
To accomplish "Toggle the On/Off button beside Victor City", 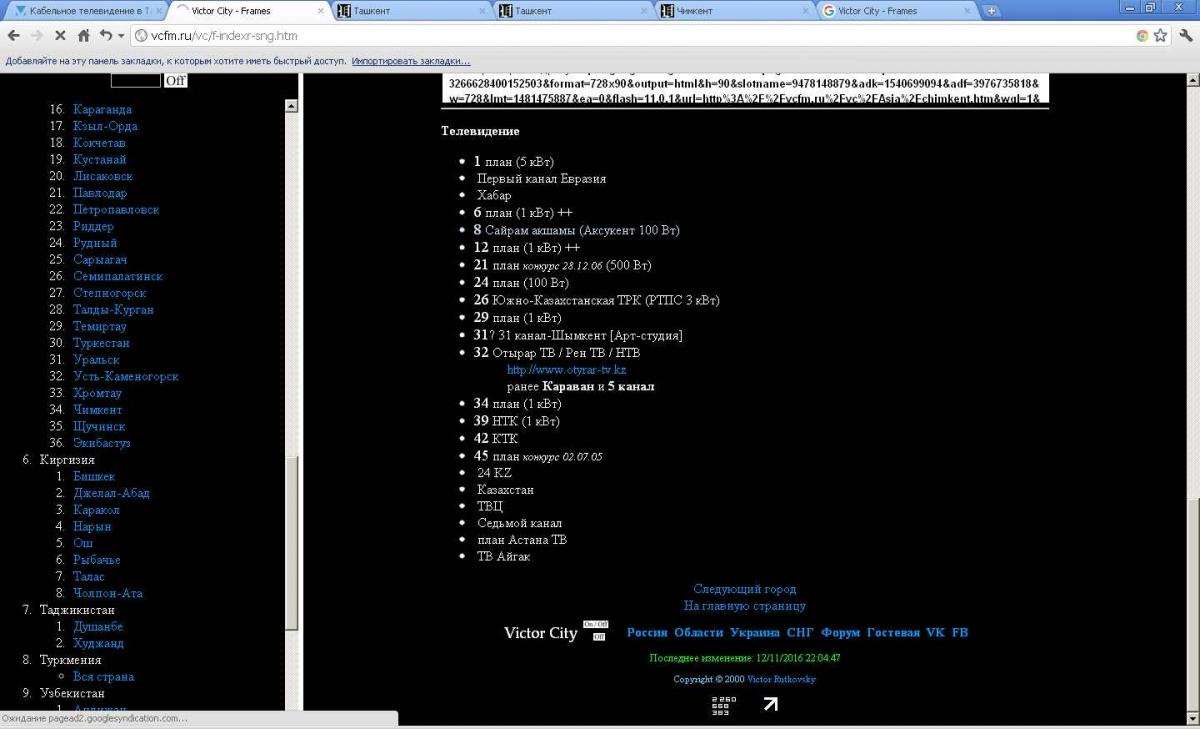I will coord(596,624).
